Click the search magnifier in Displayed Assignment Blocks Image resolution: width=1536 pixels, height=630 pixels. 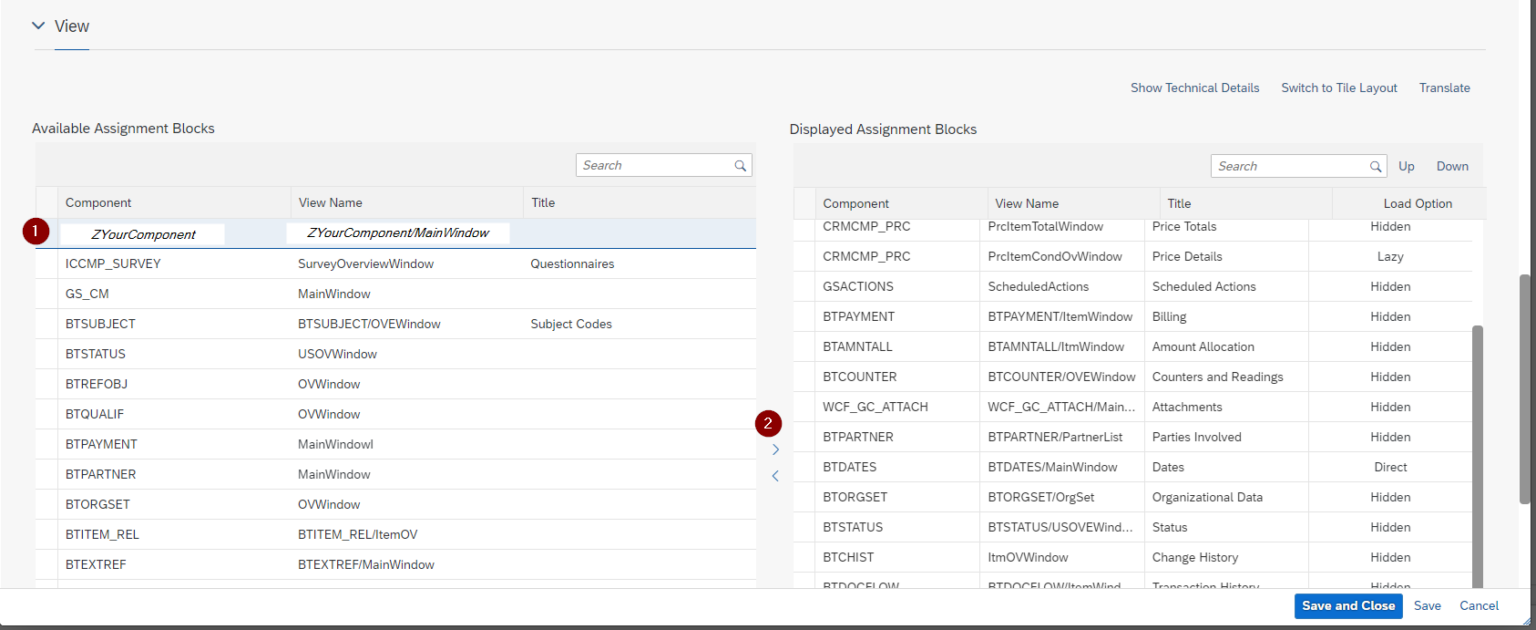pyautogui.click(x=1375, y=165)
